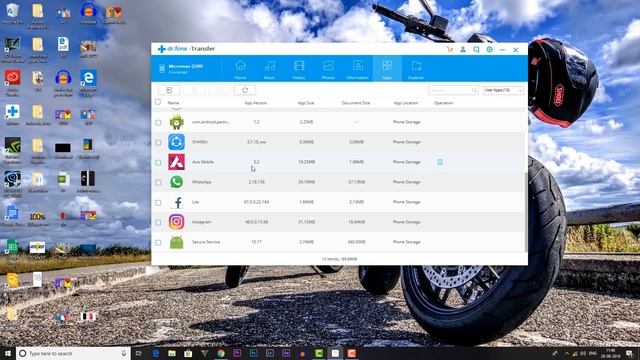Switch to the Videos tab
Viewport: 640px width, 360px height.
click(x=299, y=69)
